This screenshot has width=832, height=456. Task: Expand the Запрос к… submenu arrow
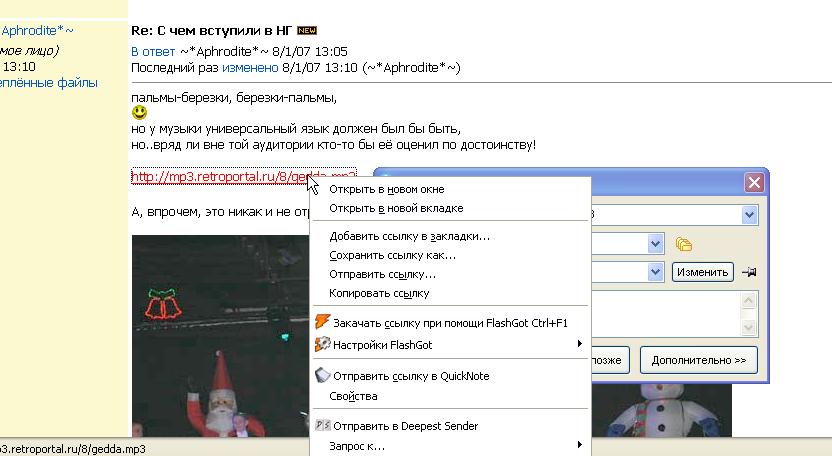pyautogui.click(x=579, y=444)
